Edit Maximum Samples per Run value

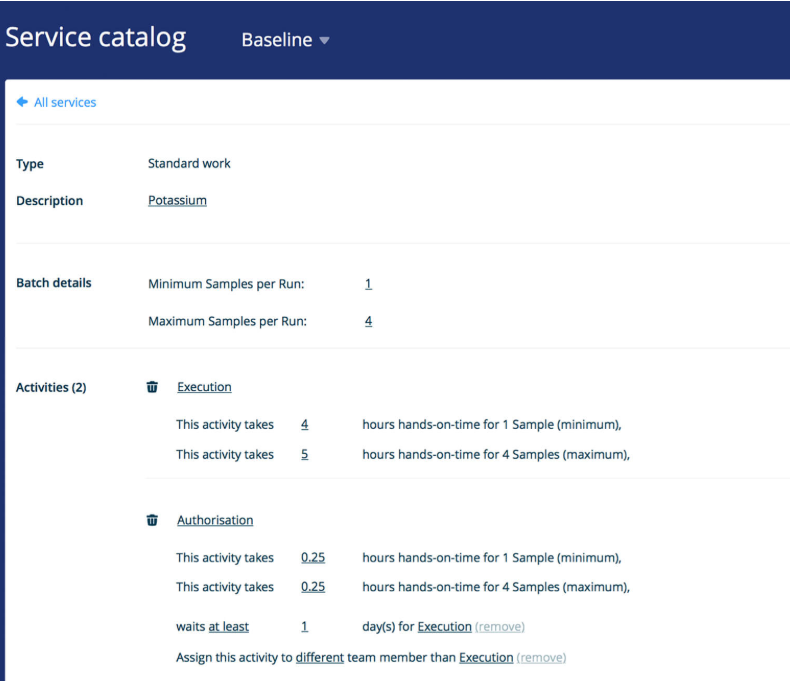coord(368,322)
